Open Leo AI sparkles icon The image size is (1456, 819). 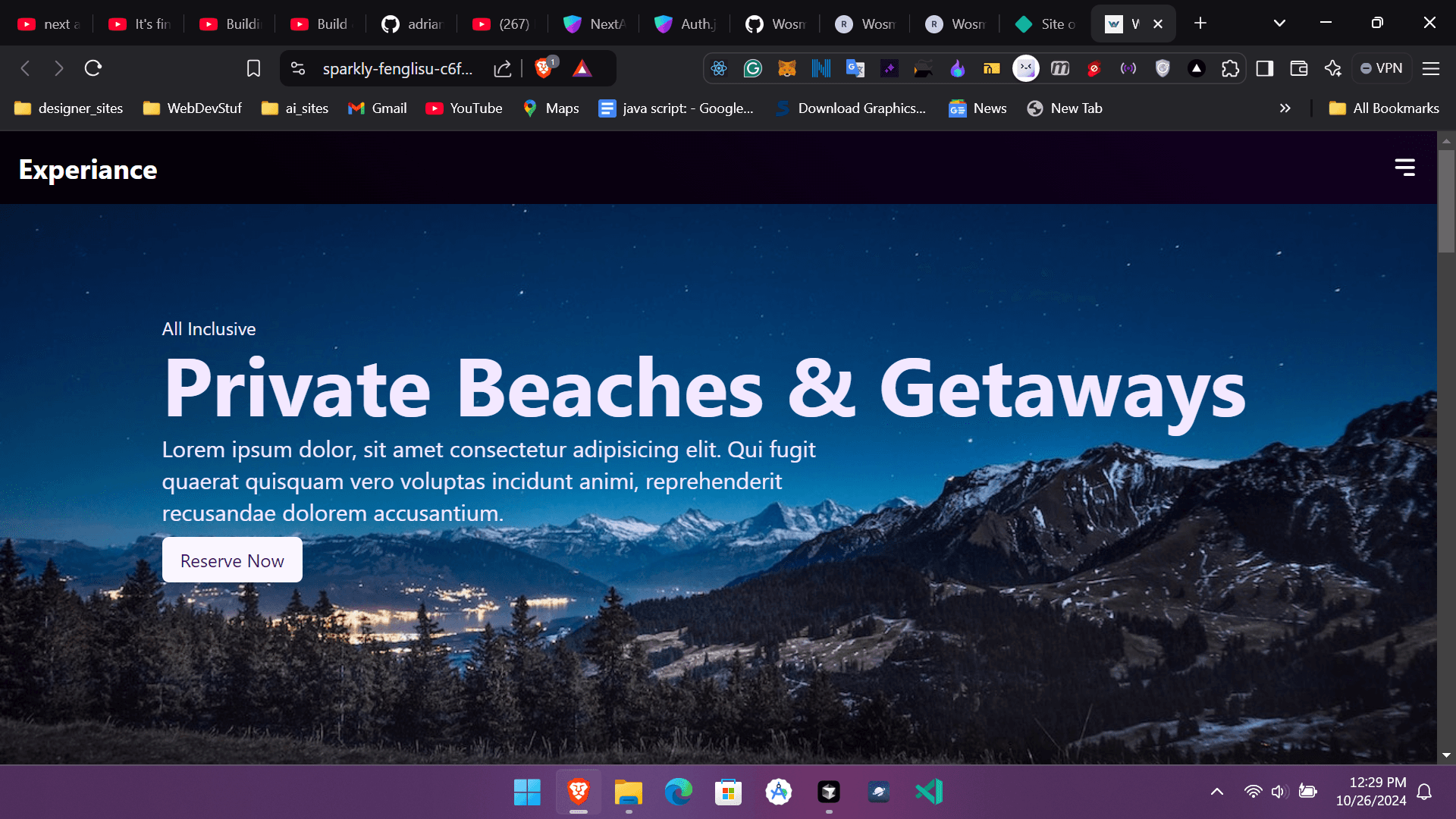click(x=1333, y=68)
